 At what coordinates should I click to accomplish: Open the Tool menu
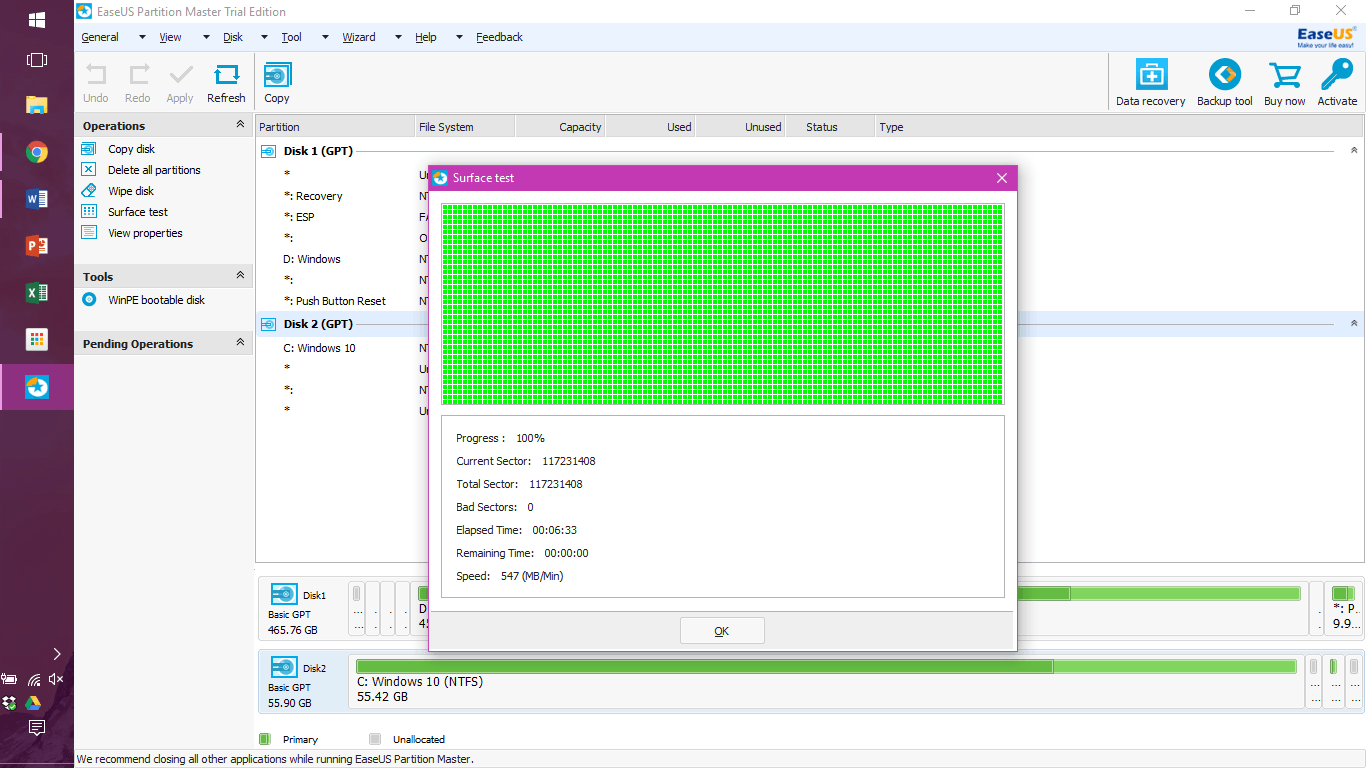point(291,37)
